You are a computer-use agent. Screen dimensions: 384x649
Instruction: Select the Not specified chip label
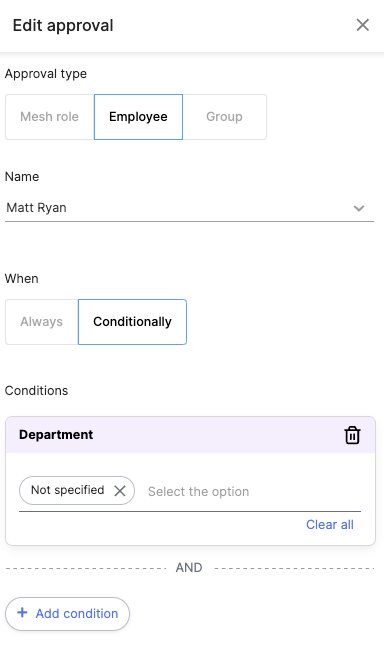tap(67, 490)
